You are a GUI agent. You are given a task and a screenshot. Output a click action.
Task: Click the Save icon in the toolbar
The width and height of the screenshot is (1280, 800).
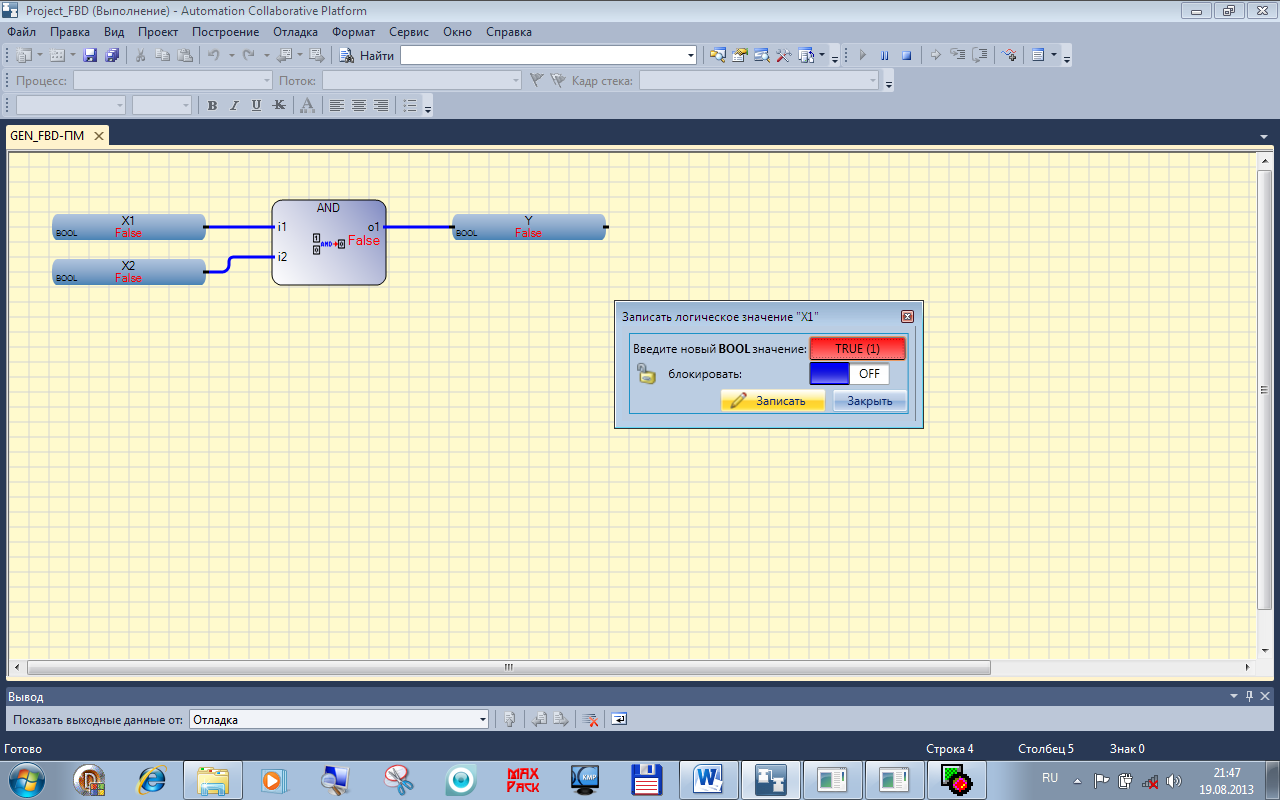(90, 55)
